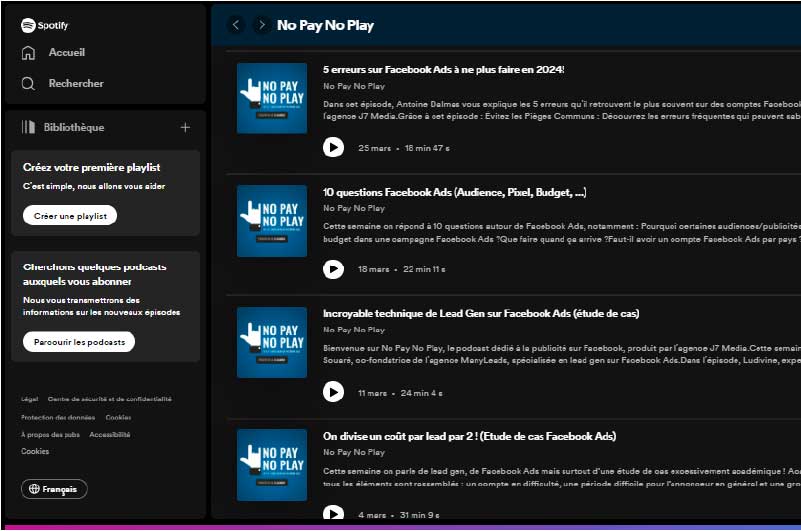The width and height of the screenshot is (801, 531).
Task: Click the plus icon next to Bibliothèque
Action: coord(185,127)
